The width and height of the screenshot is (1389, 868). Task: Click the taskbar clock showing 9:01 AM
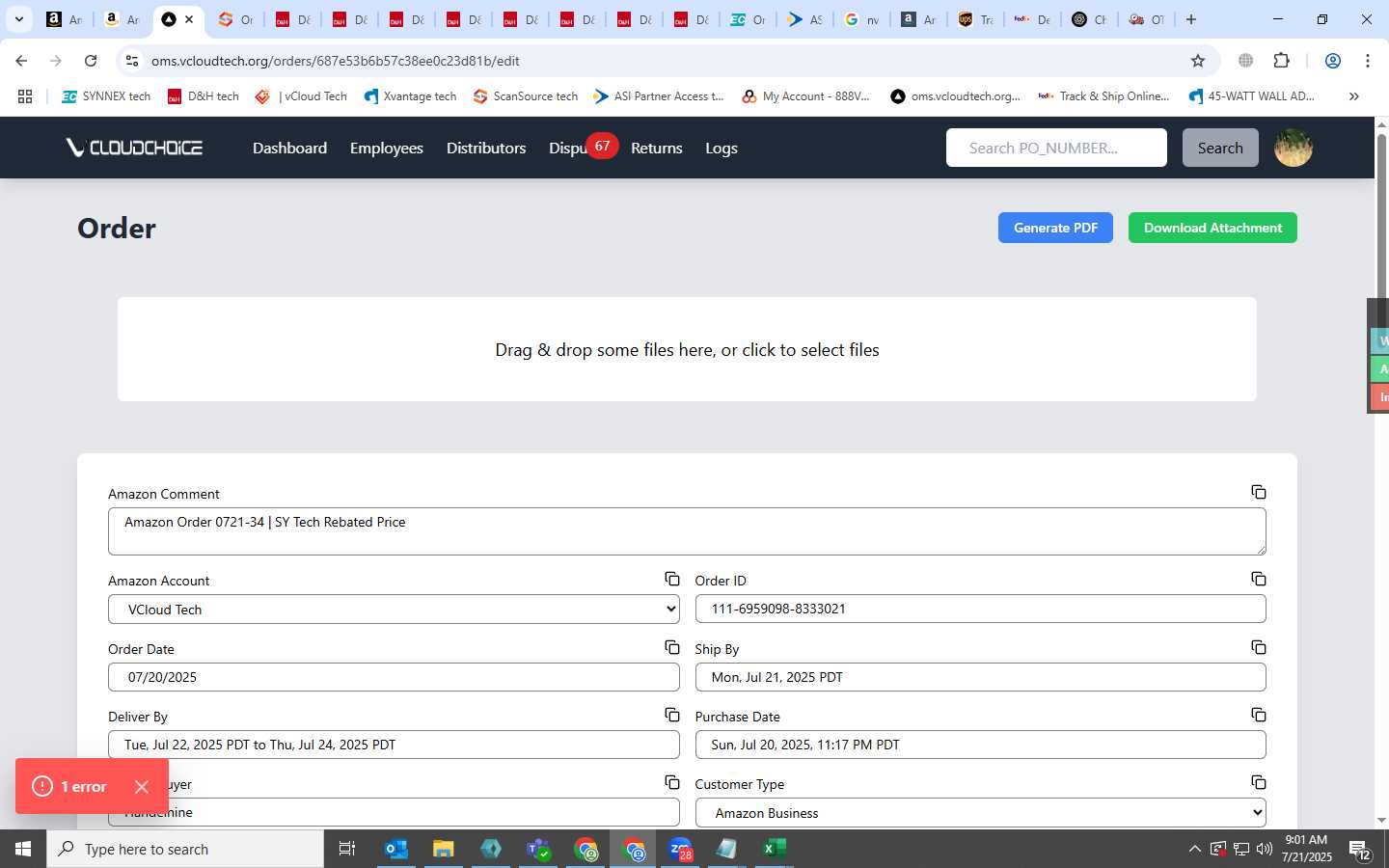[x=1307, y=849]
